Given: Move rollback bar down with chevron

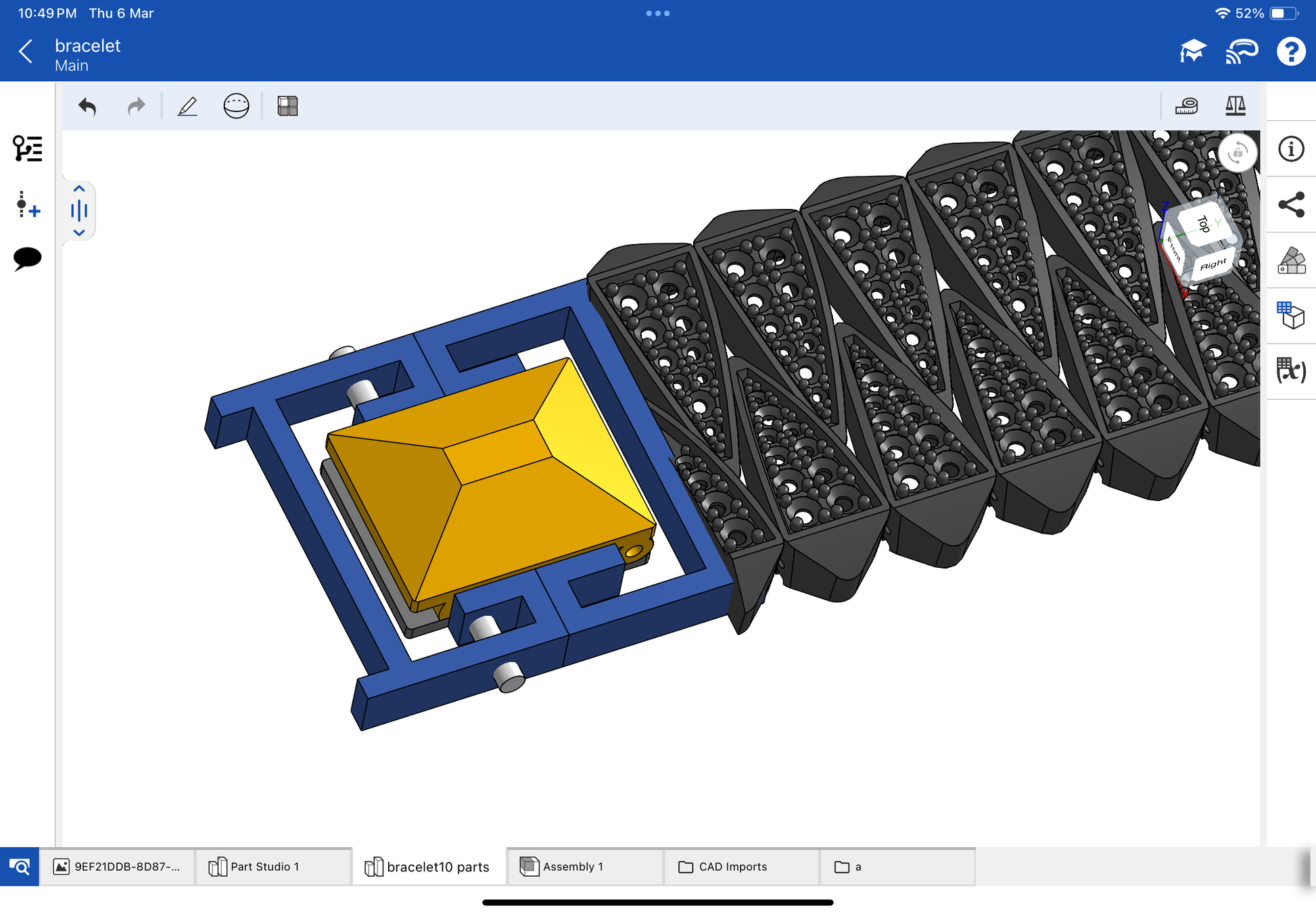Looking at the screenshot, I should tap(79, 233).
